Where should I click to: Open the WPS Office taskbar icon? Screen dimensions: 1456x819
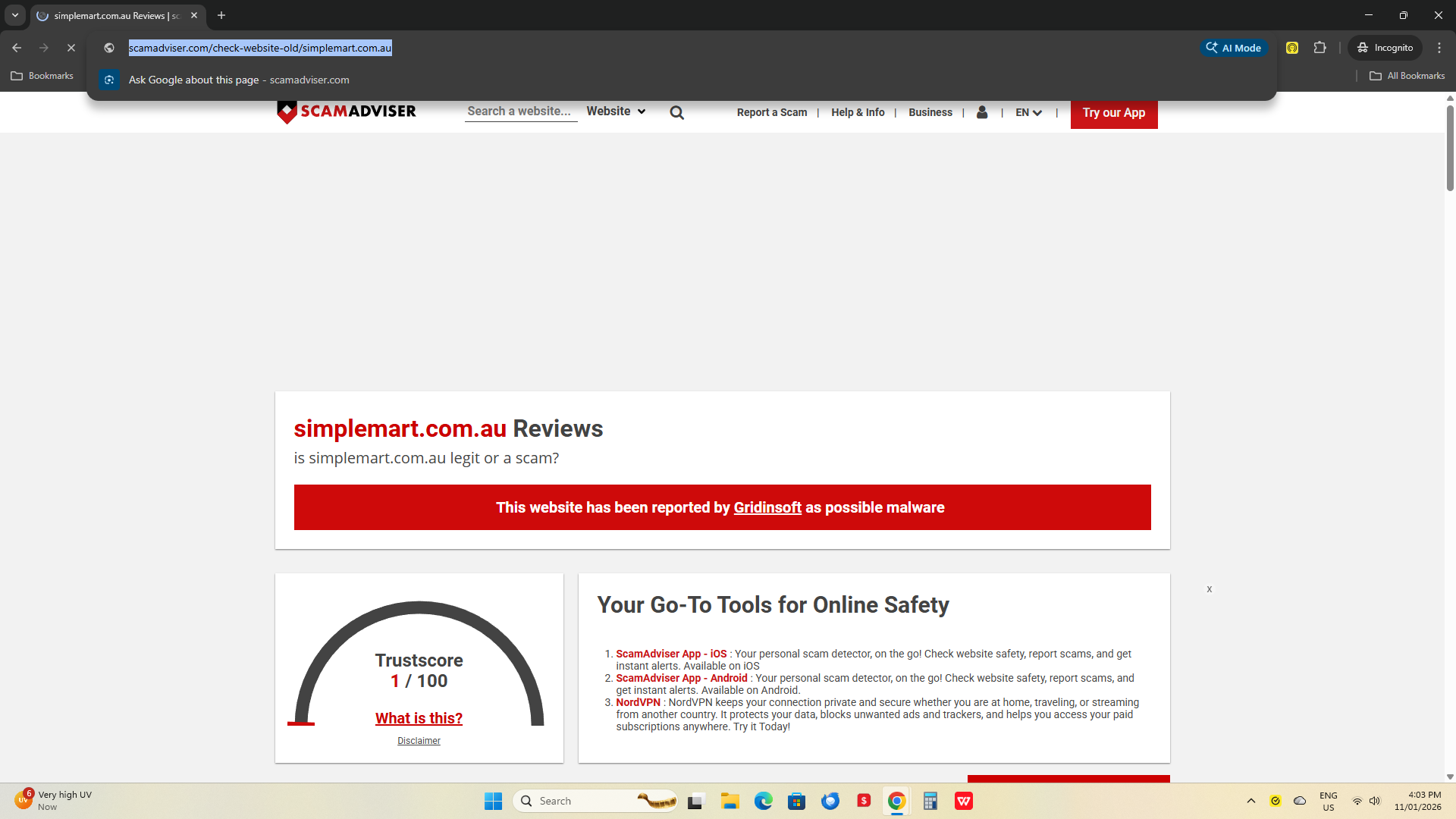tap(964, 801)
